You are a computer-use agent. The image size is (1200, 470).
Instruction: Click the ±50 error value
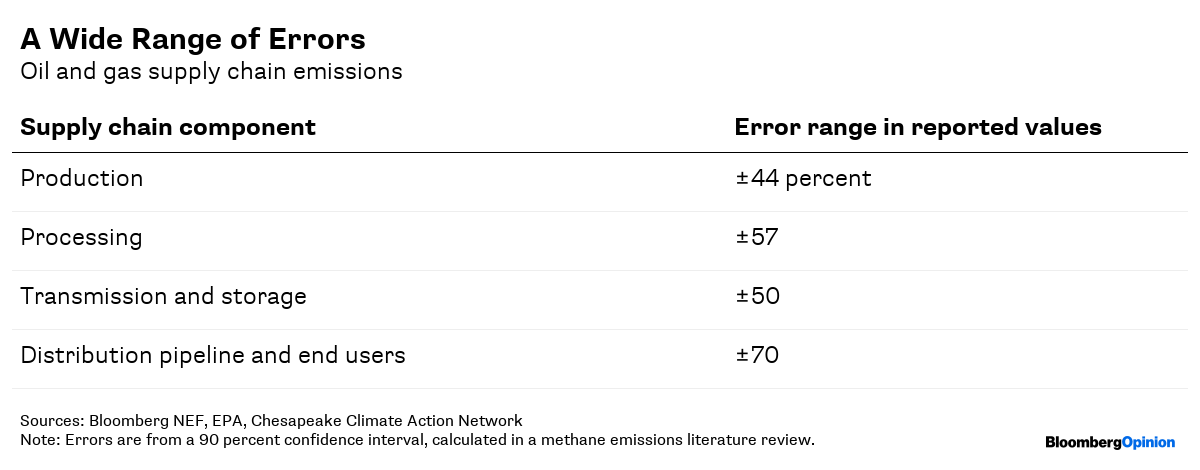coord(757,297)
